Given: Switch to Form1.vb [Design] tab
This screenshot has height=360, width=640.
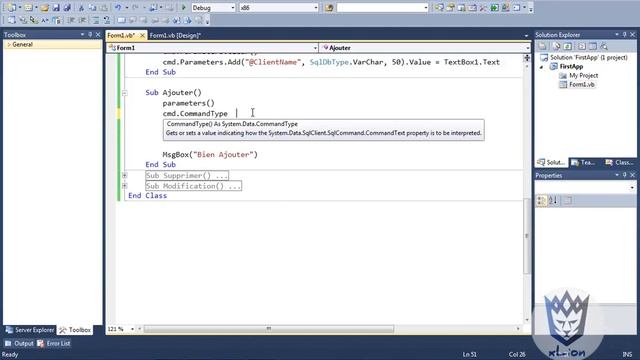Looking at the screenshot, I should tap(175, 36).
